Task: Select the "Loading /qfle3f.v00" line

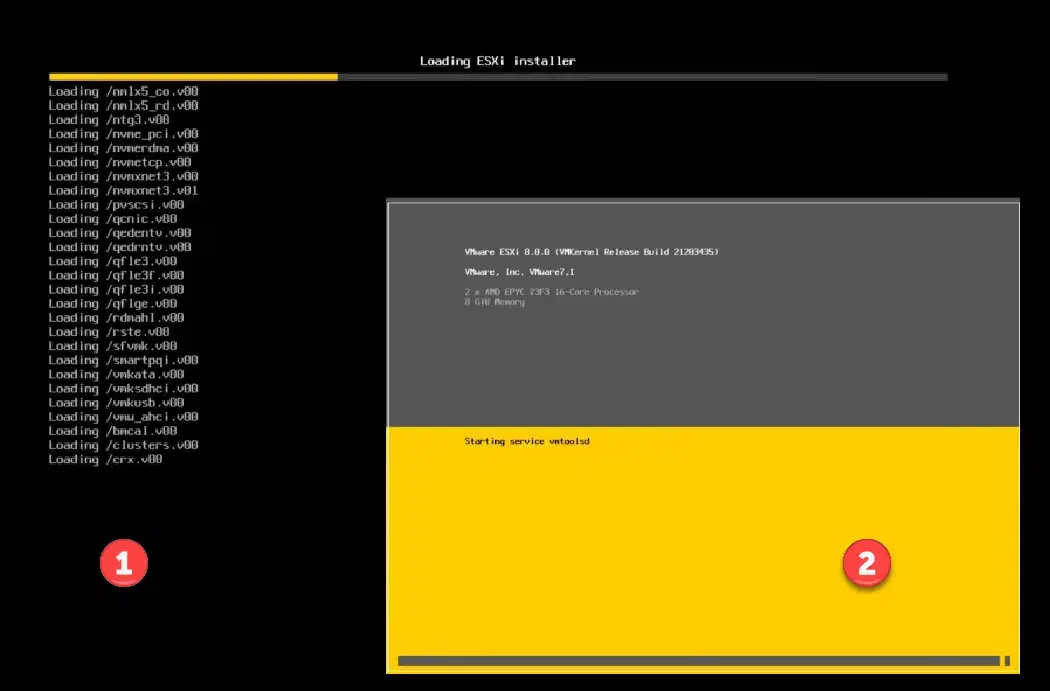Action: point(117,275)
